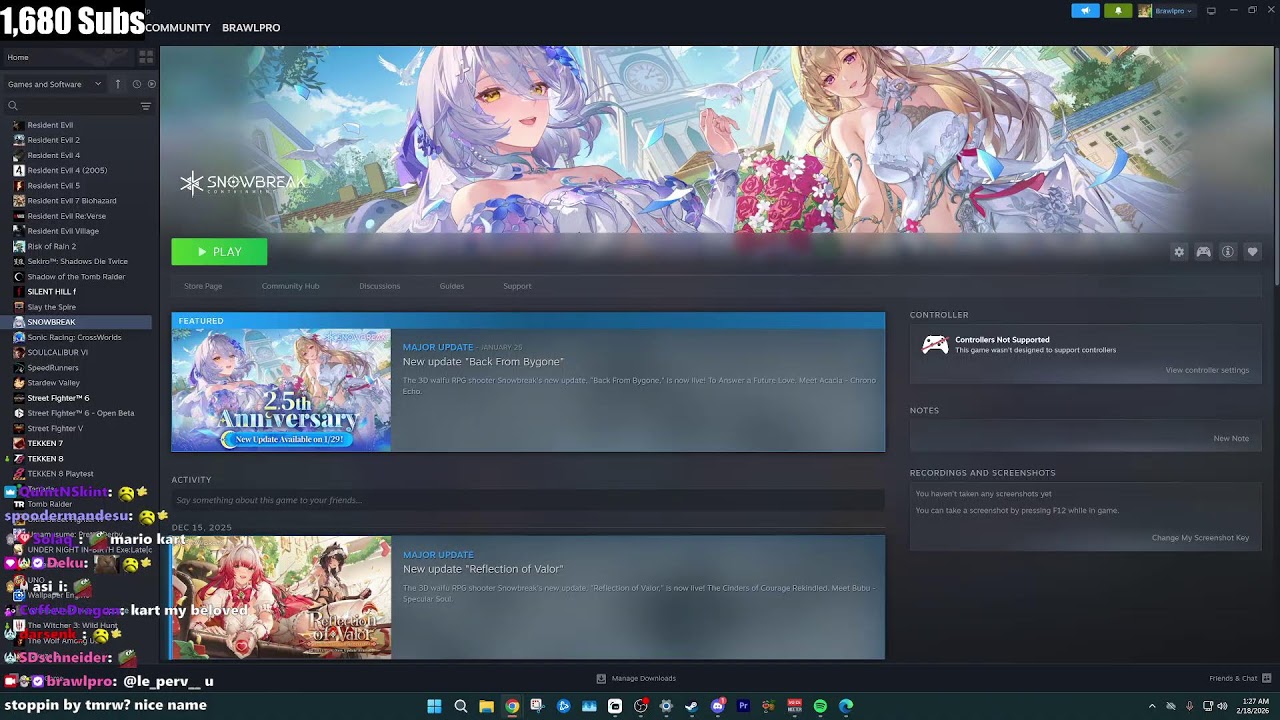The width and height of the screenshot is (1280, 720).
Task: Open View controller settings link
Action: point(1207,370)
